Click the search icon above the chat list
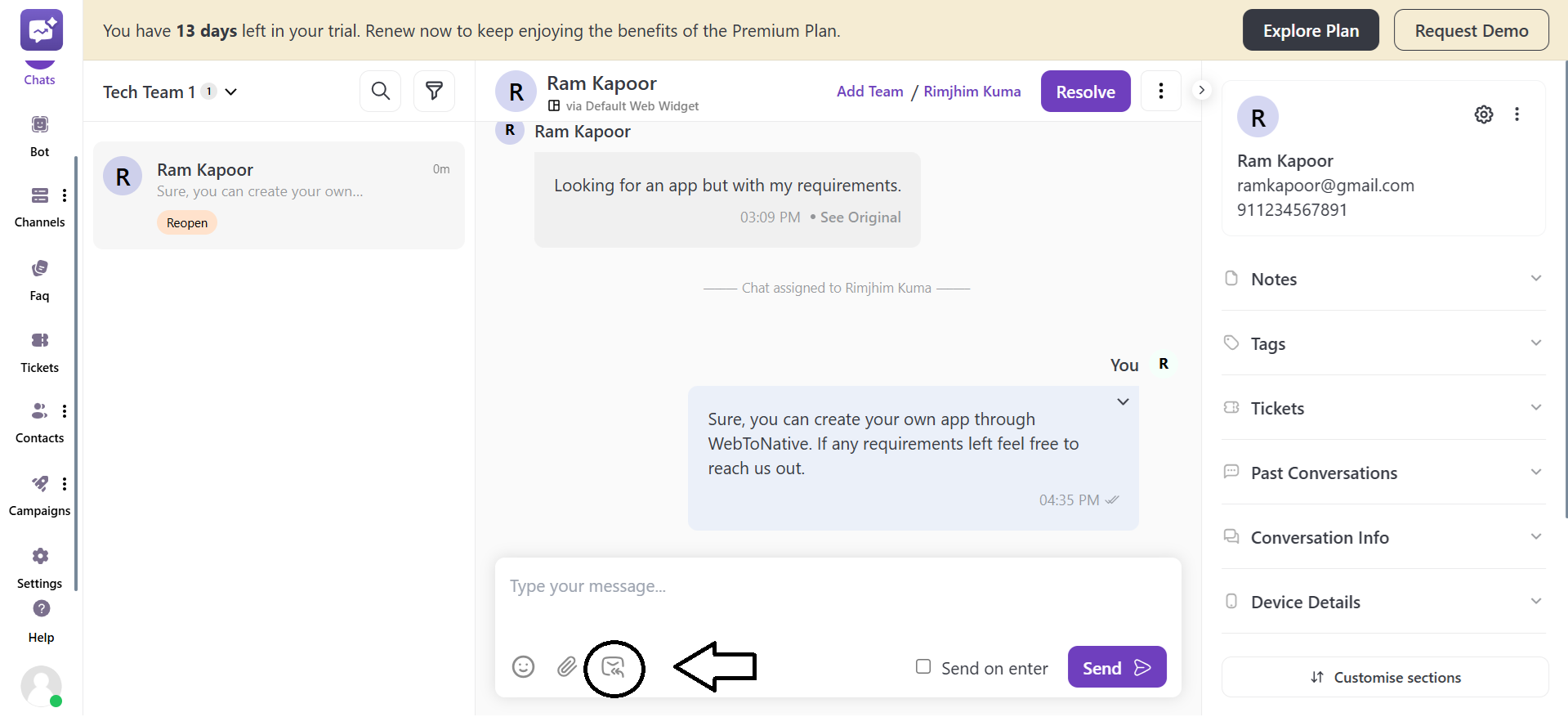The width and height of the screenshot is (1568, 717). pyautogui.click(x=380, y=91)
